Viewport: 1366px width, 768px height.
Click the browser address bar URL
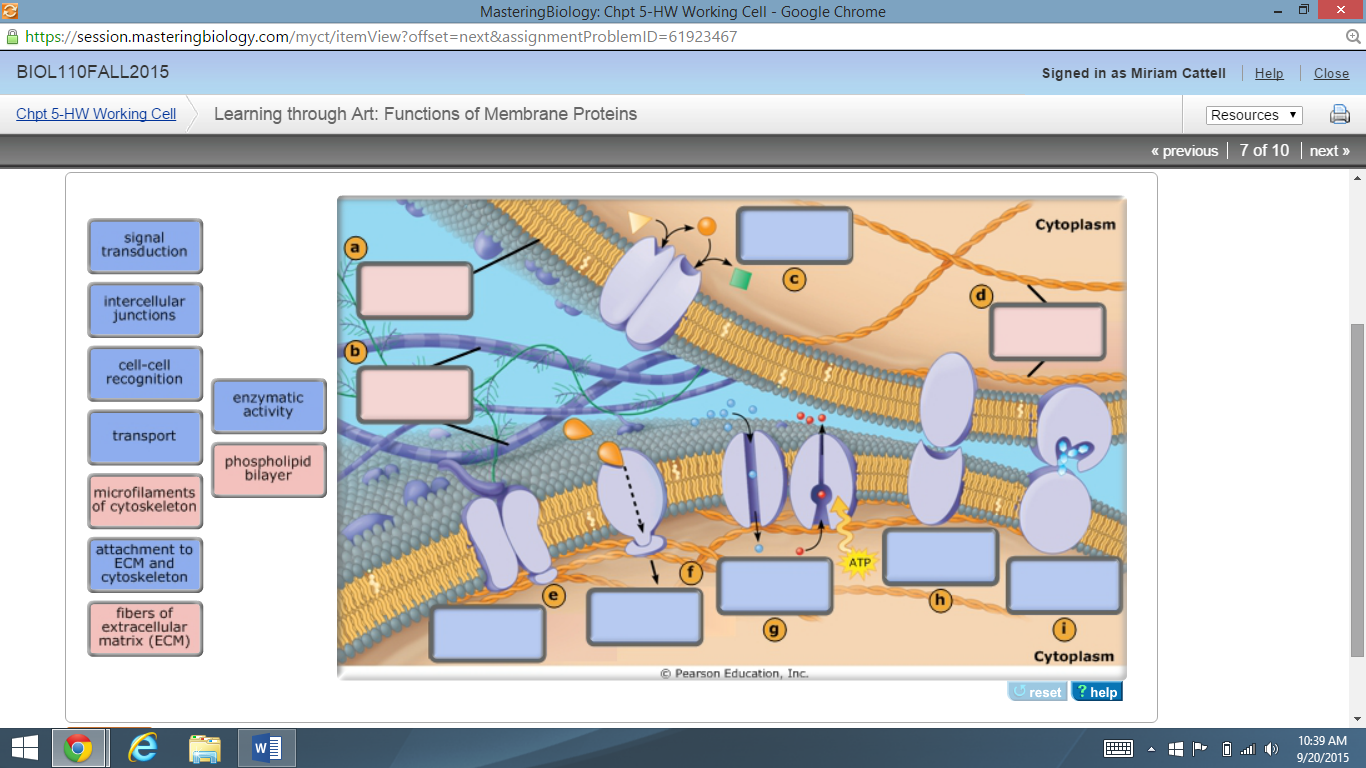point(381,36)
